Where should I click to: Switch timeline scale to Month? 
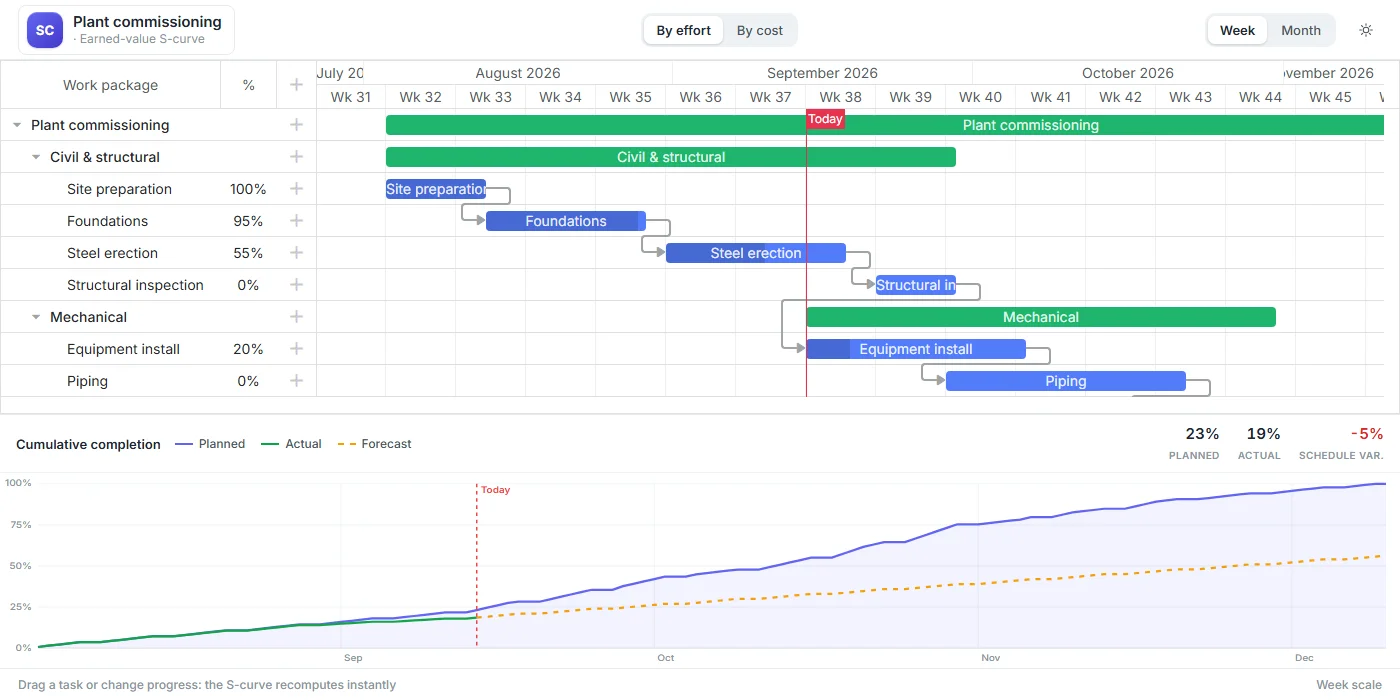(1301, 30)
